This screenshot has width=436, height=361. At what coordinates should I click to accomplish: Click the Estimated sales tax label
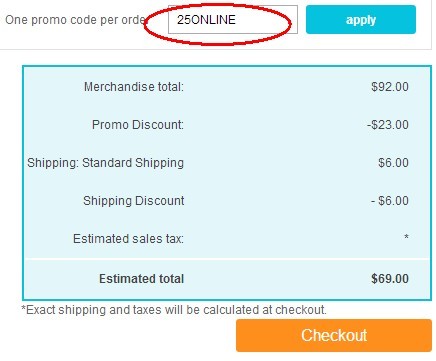click(128, 239)
